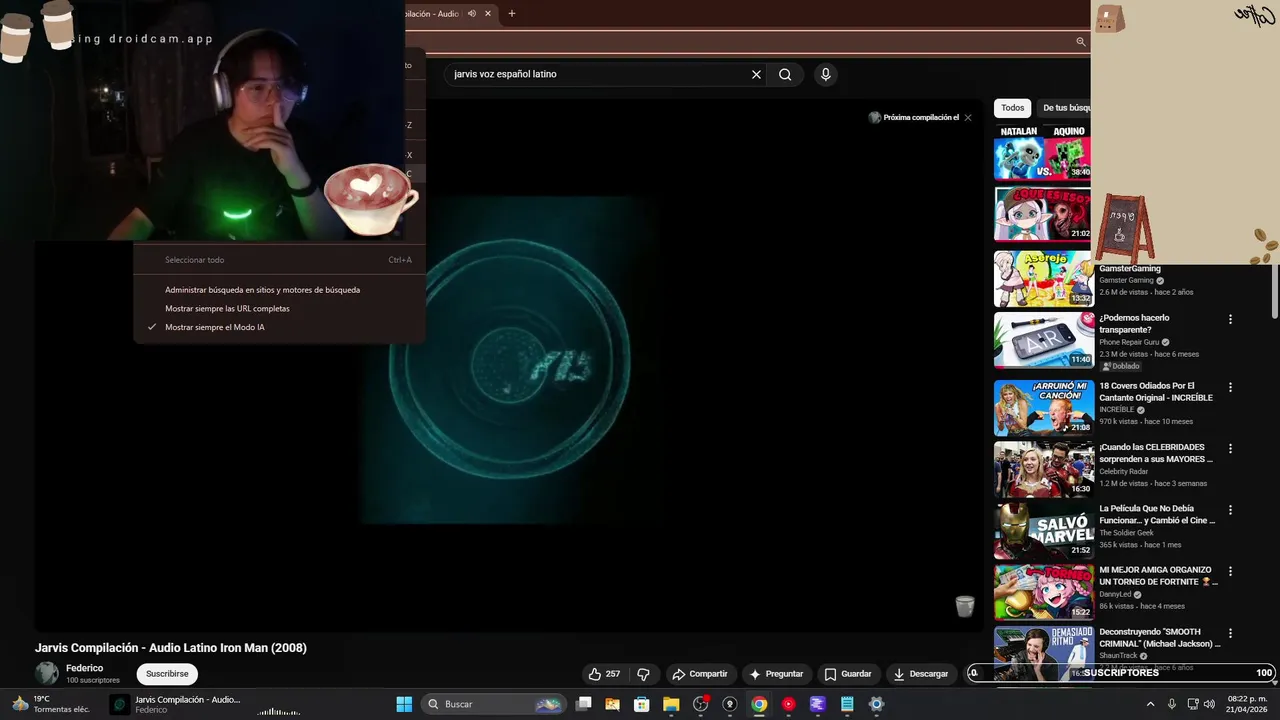Open the Aserejé 13:32 video thumbnail
The height and width of the screenshot is (720, 1280).
point(1042,278)
